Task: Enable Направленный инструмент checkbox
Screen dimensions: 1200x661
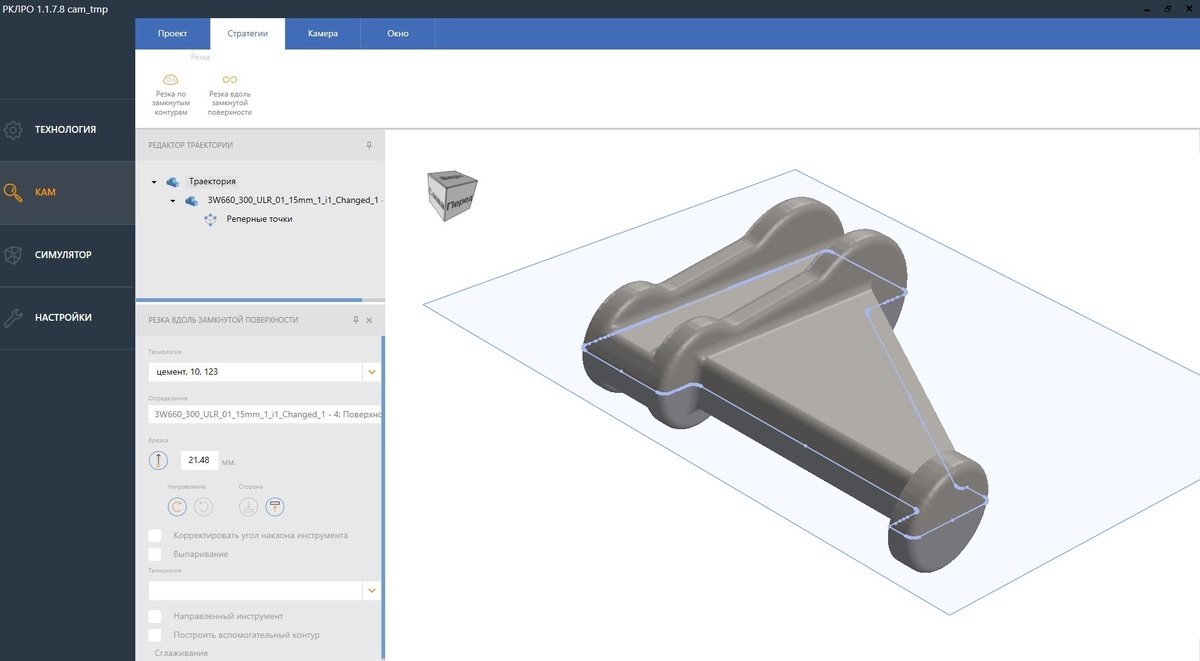Action: [x=155, y=617]
